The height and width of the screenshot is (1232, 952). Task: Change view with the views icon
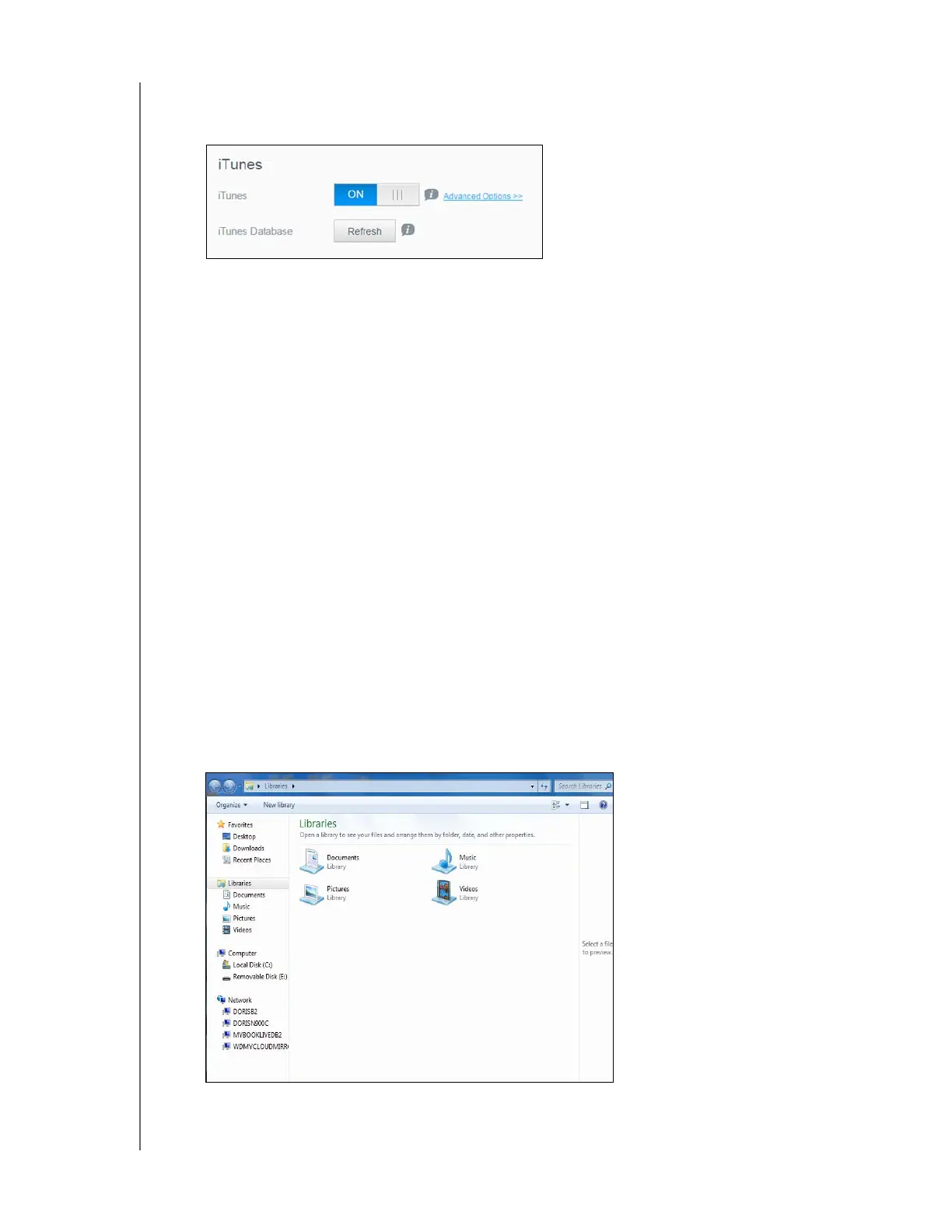click(x=556, y=805)
